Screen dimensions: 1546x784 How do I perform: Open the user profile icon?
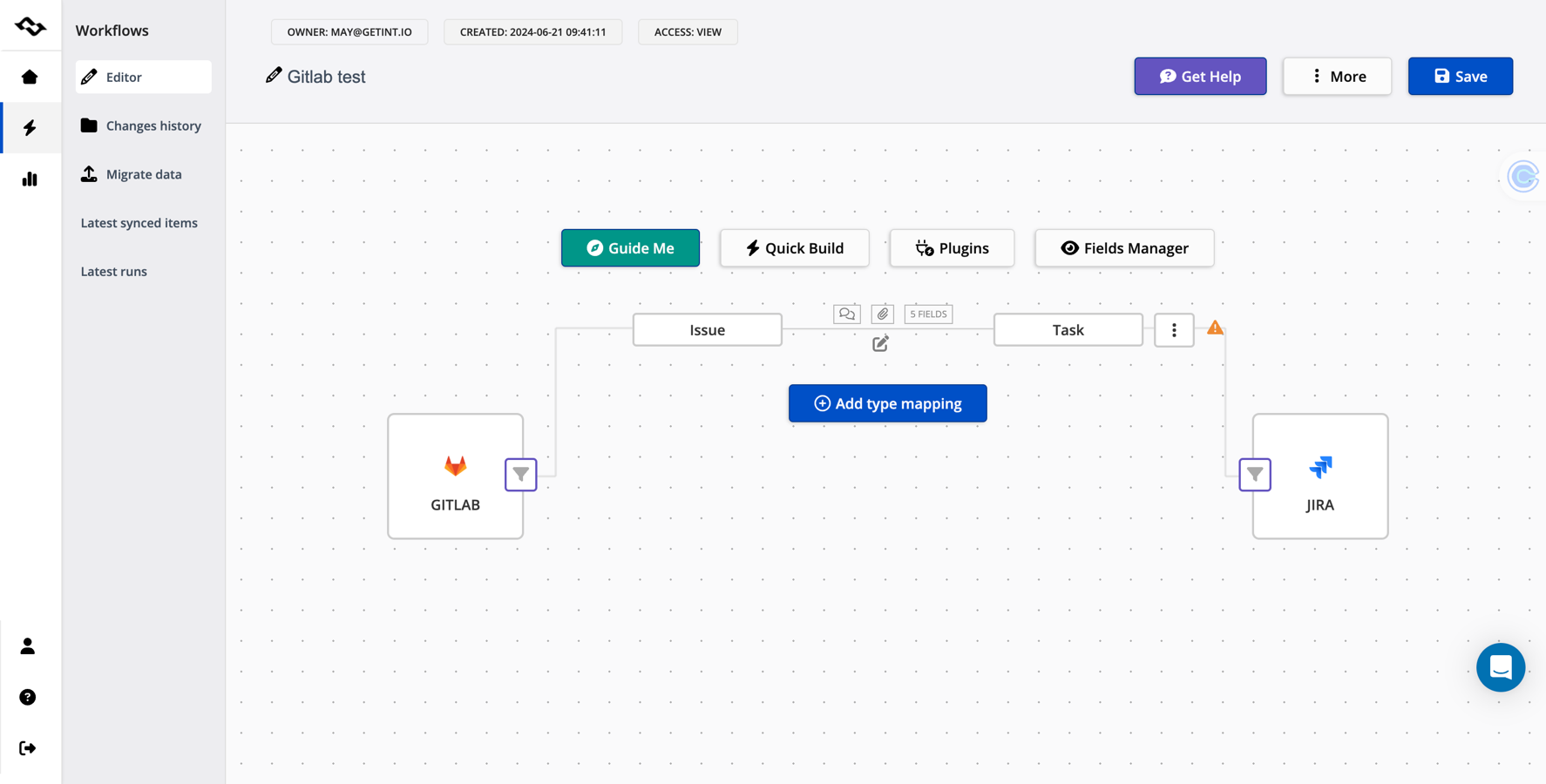point(28,646)
